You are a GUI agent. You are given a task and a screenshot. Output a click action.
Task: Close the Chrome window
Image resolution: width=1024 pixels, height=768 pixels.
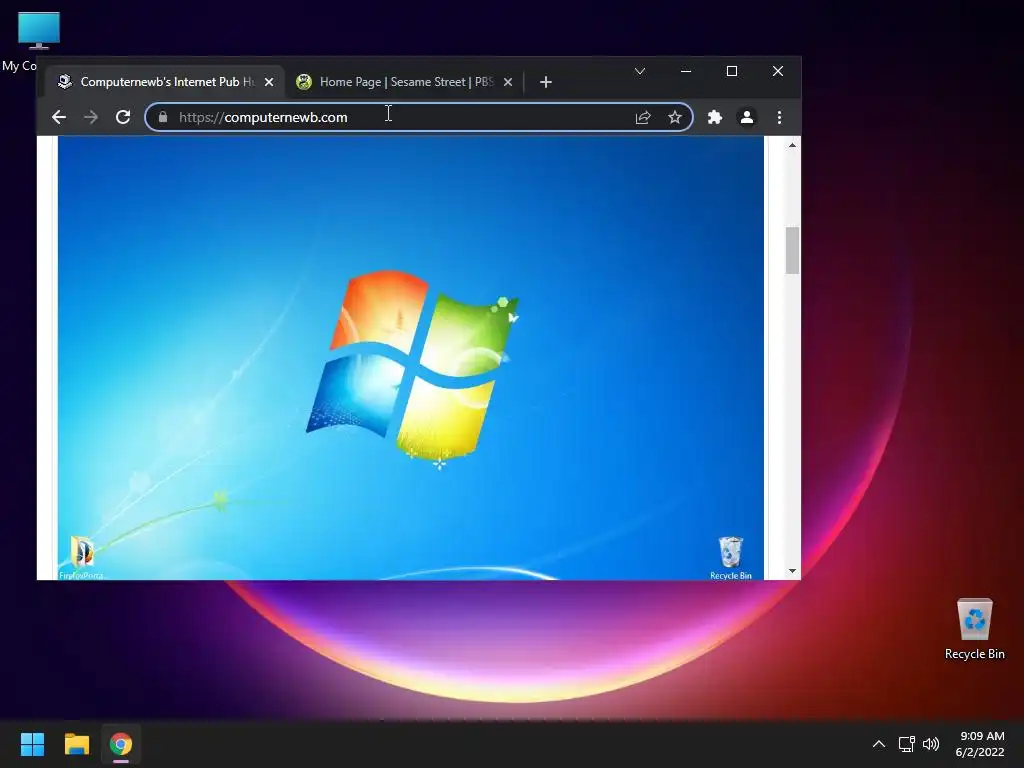[x=778, y=71]
